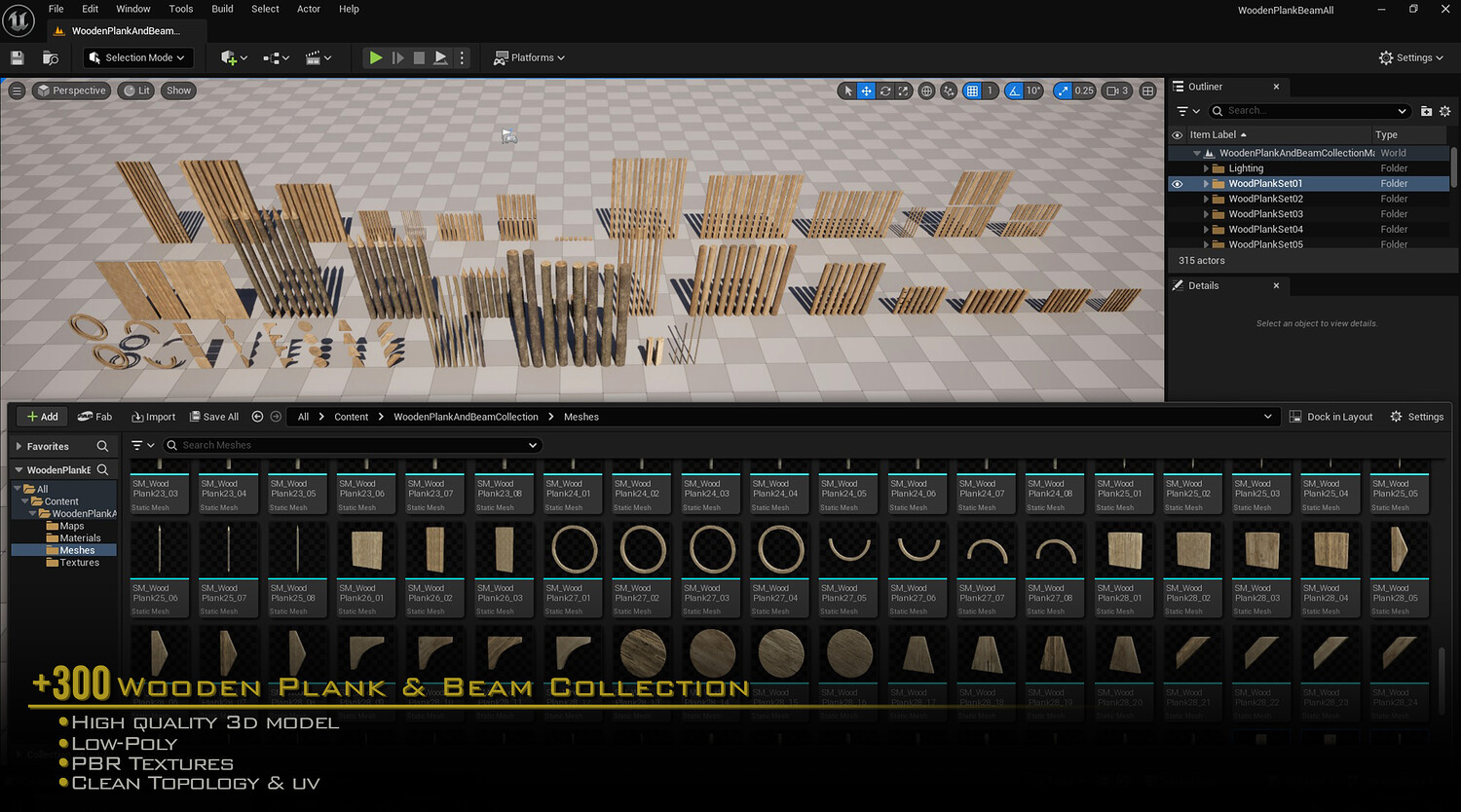Open the Actor menu
1461x812 pixels.
click(309, 9)
